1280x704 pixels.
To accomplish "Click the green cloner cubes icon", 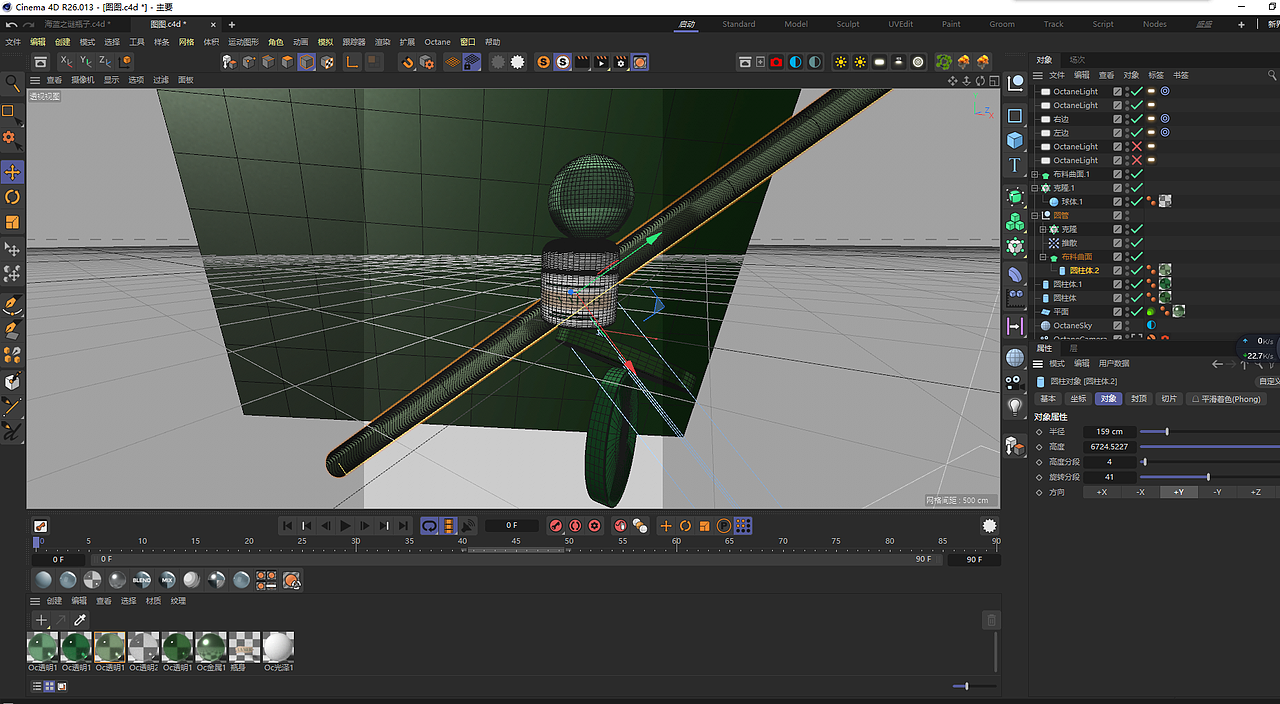I will click(1015, 221).
